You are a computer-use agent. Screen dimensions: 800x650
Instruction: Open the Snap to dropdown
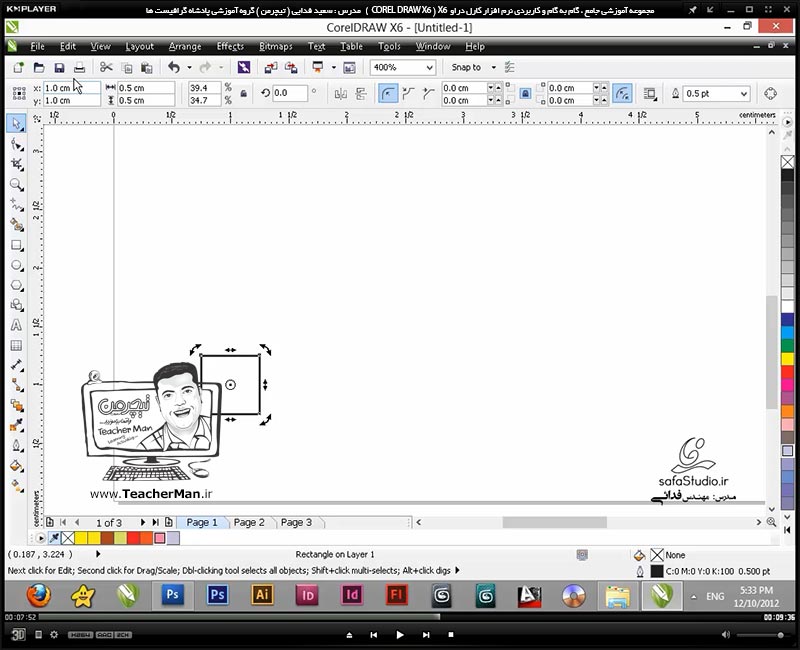[x=493, y=67]
